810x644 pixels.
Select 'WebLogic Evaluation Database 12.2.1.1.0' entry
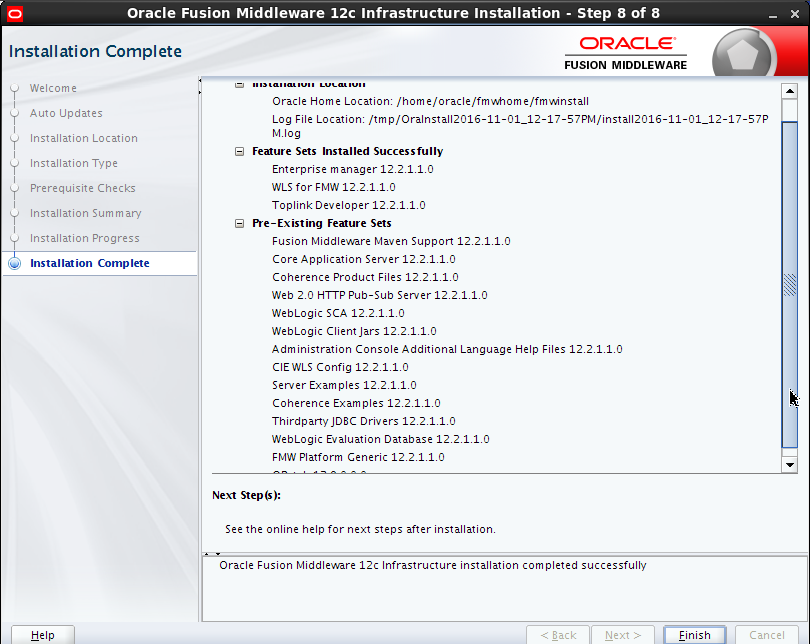381,439
